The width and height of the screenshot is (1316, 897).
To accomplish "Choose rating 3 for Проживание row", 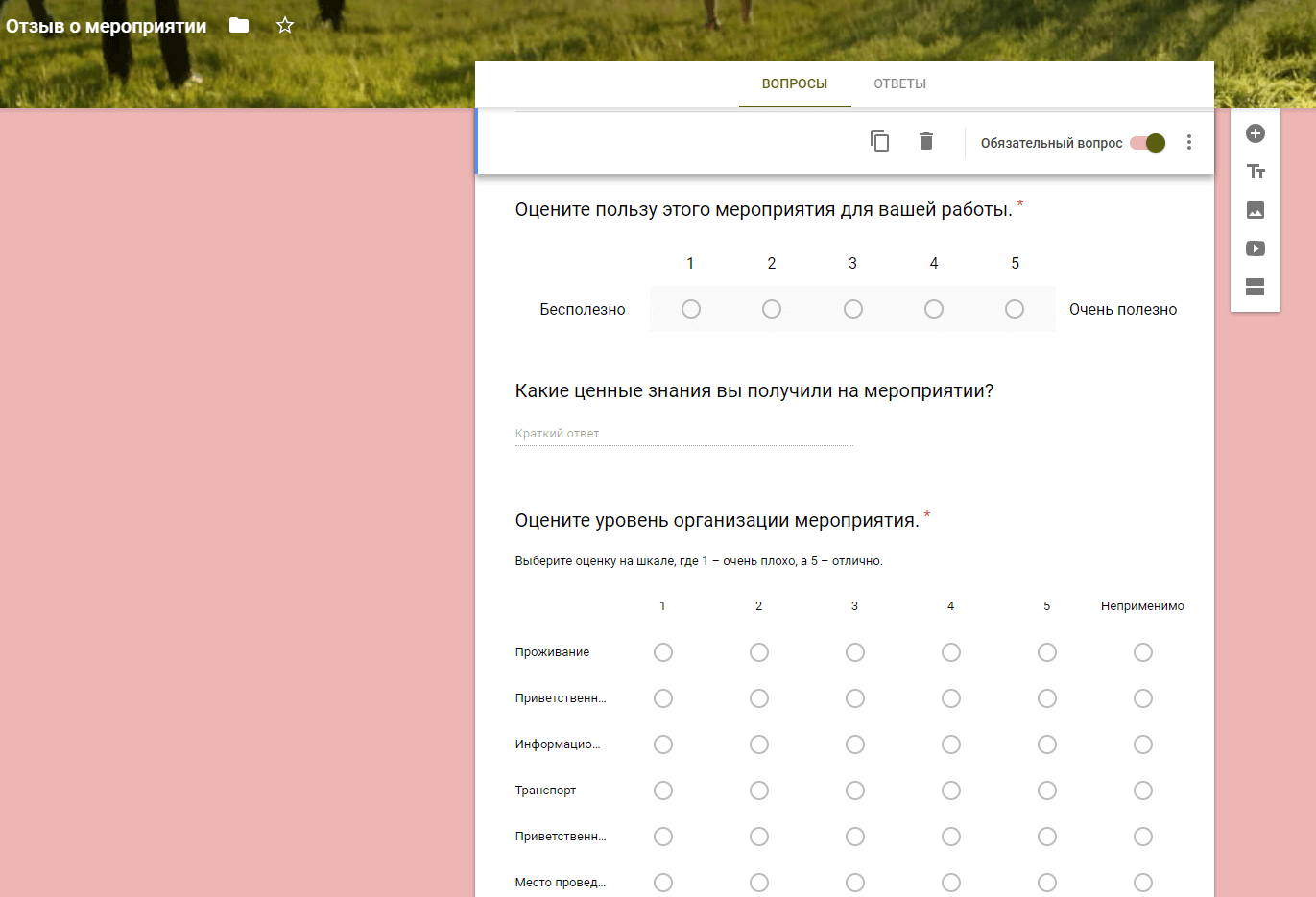I will pos(854,652).
